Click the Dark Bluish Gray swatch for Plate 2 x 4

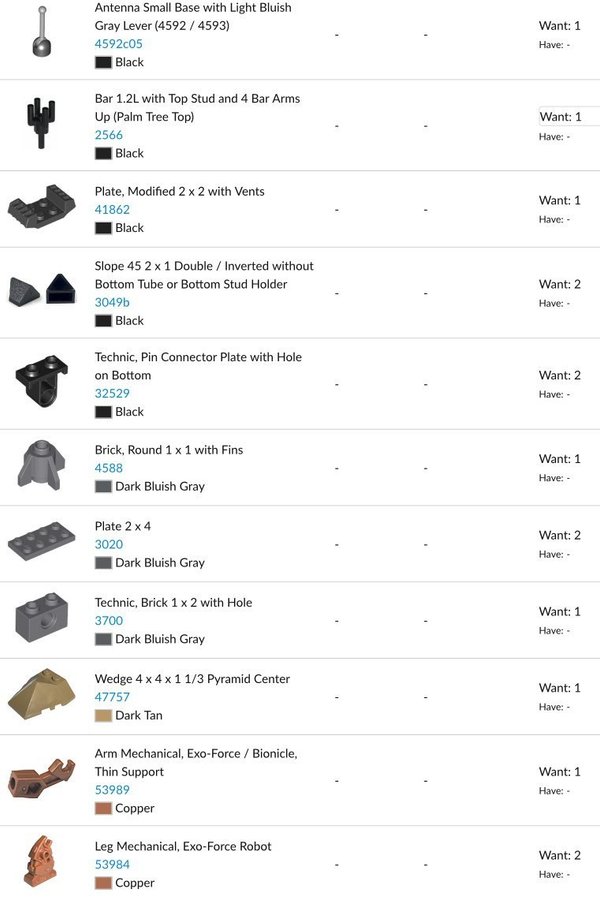click(x=103, y=563)
